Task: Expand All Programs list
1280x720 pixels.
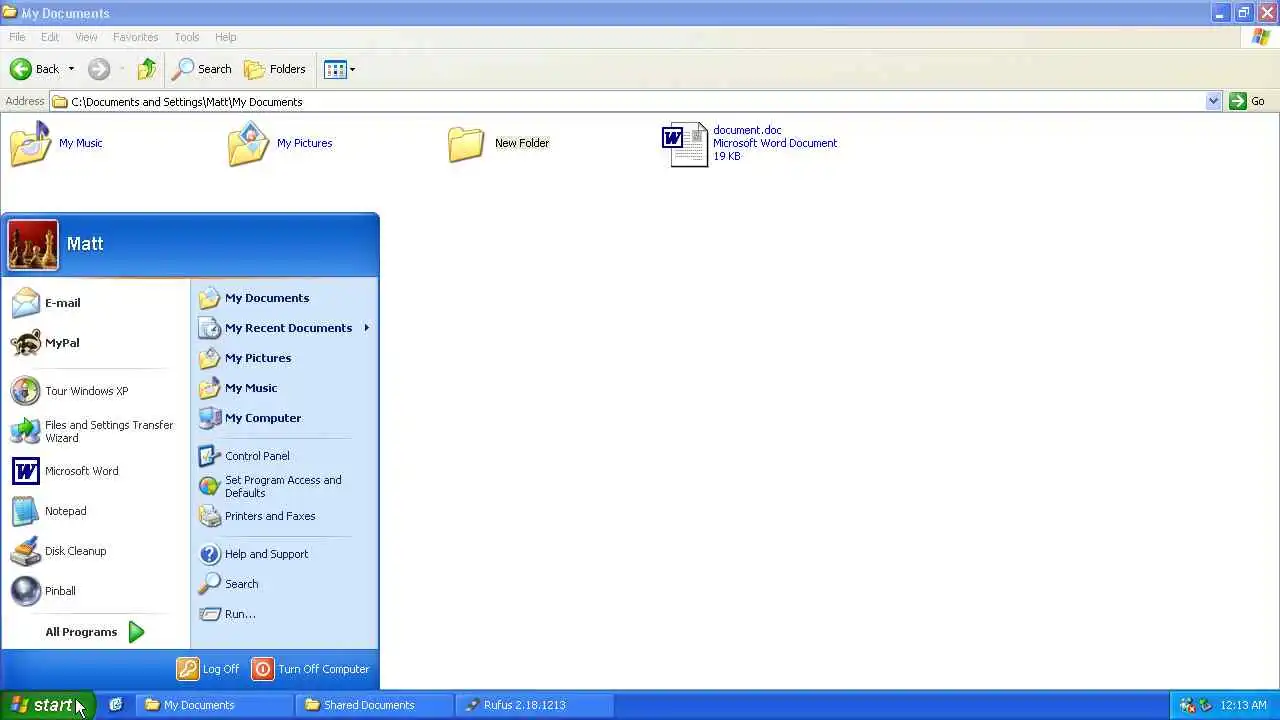Action: click(x=95, y=632)
